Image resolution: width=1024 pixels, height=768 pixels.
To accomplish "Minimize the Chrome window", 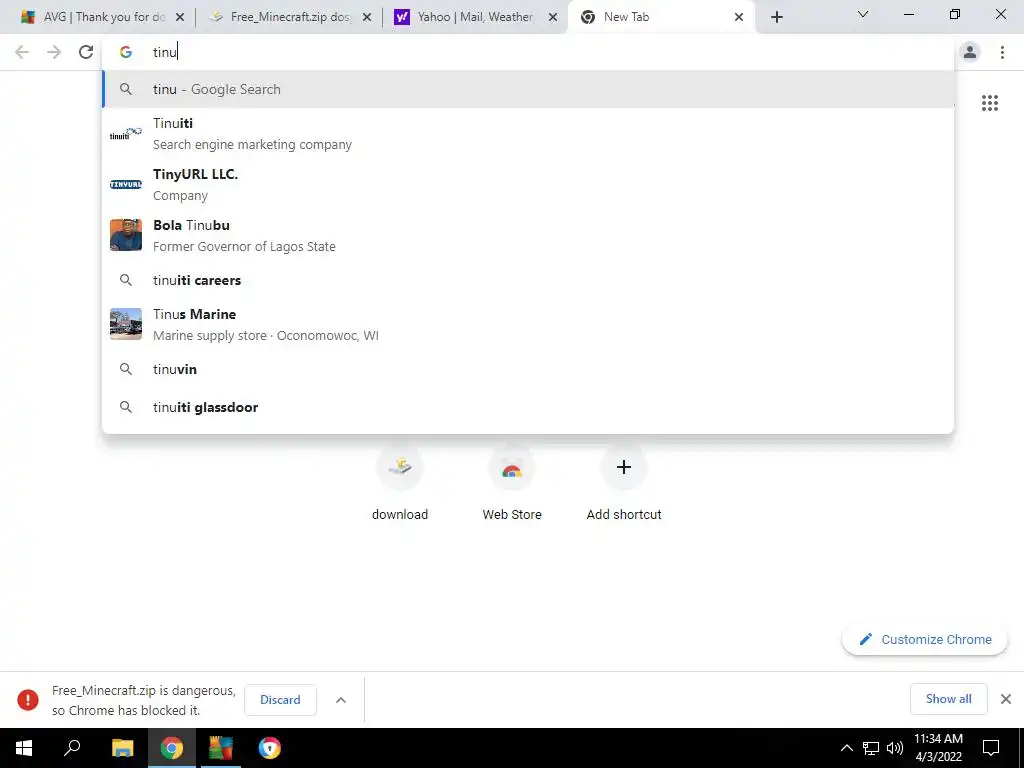I will (x=908, y=14).
